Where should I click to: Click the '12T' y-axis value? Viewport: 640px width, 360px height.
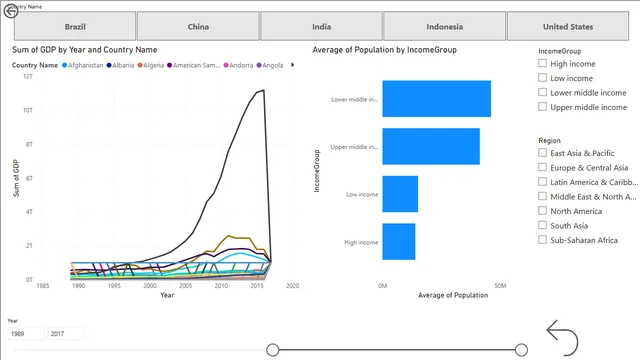pyautogui.click(x=28, y=76)
